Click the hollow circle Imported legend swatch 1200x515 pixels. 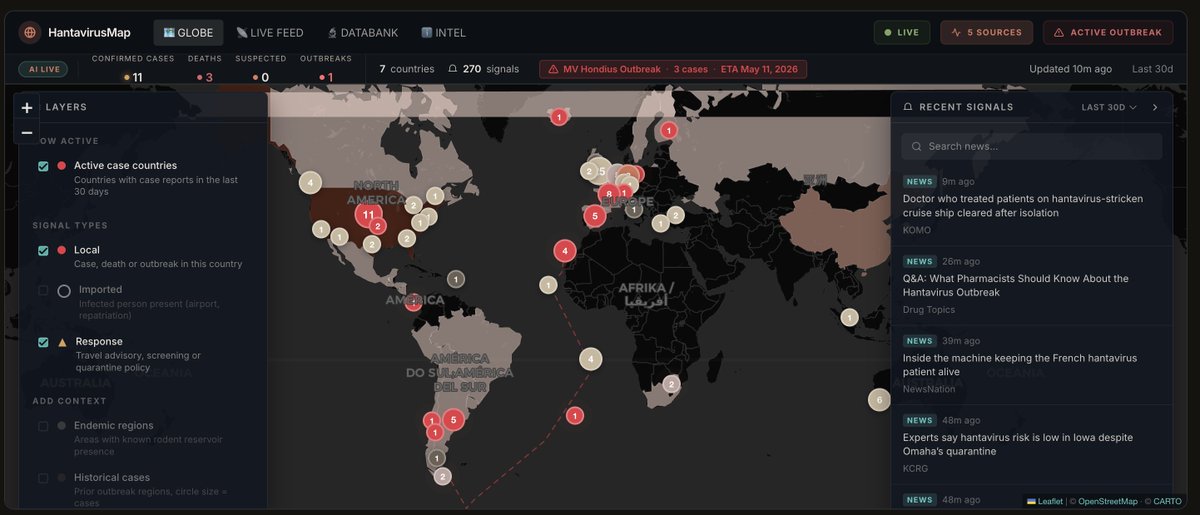coord(64,291)
